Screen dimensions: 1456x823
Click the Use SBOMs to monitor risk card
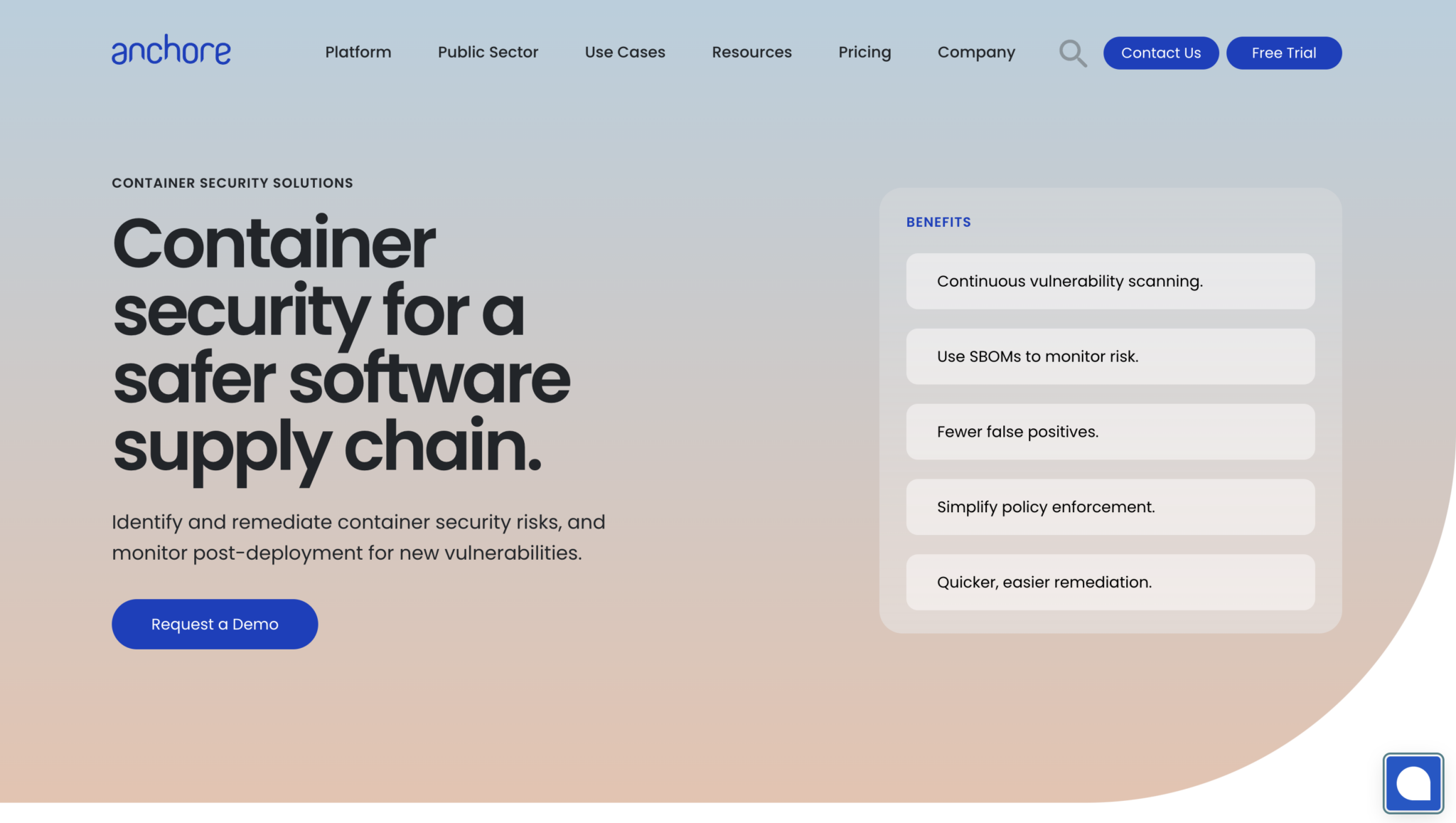[1109, 356]
